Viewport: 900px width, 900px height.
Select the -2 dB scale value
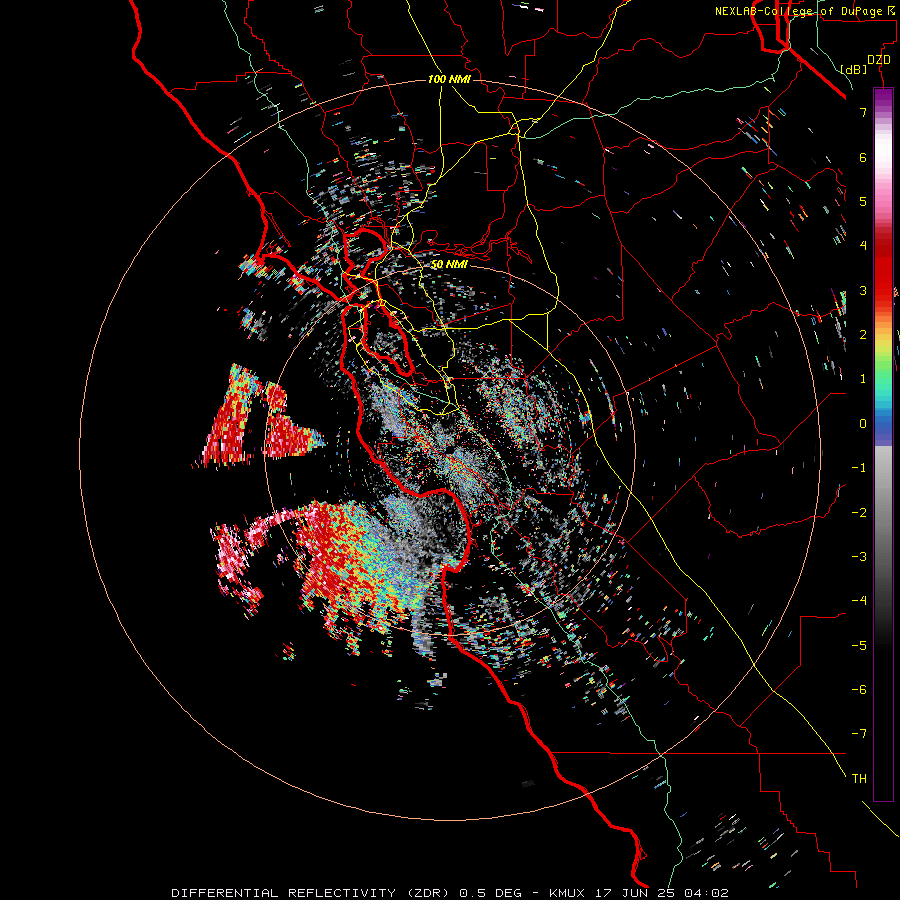(x=859, y=513)
